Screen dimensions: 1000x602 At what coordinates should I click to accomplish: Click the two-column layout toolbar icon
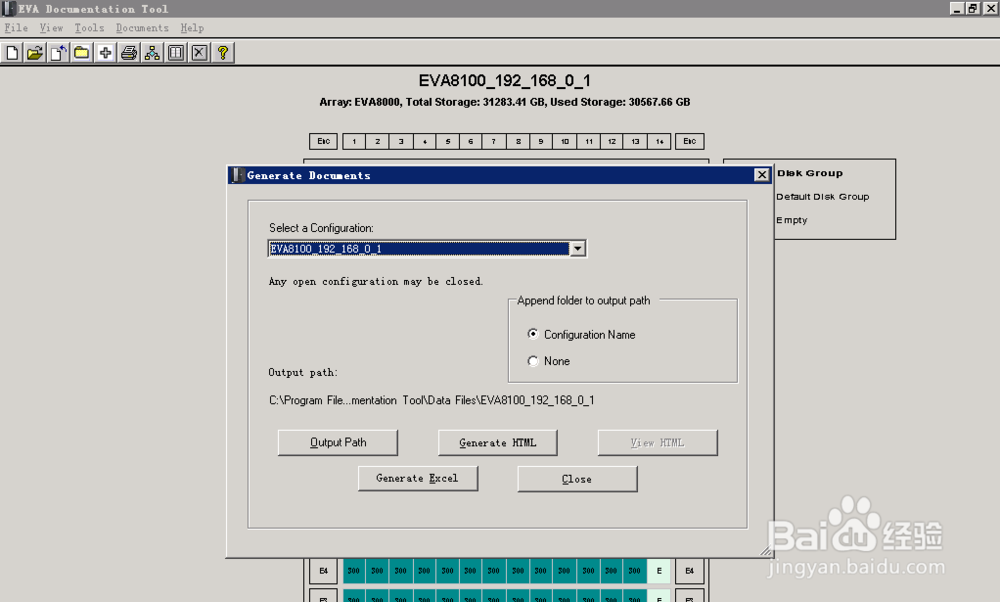[x=176, y=52]
